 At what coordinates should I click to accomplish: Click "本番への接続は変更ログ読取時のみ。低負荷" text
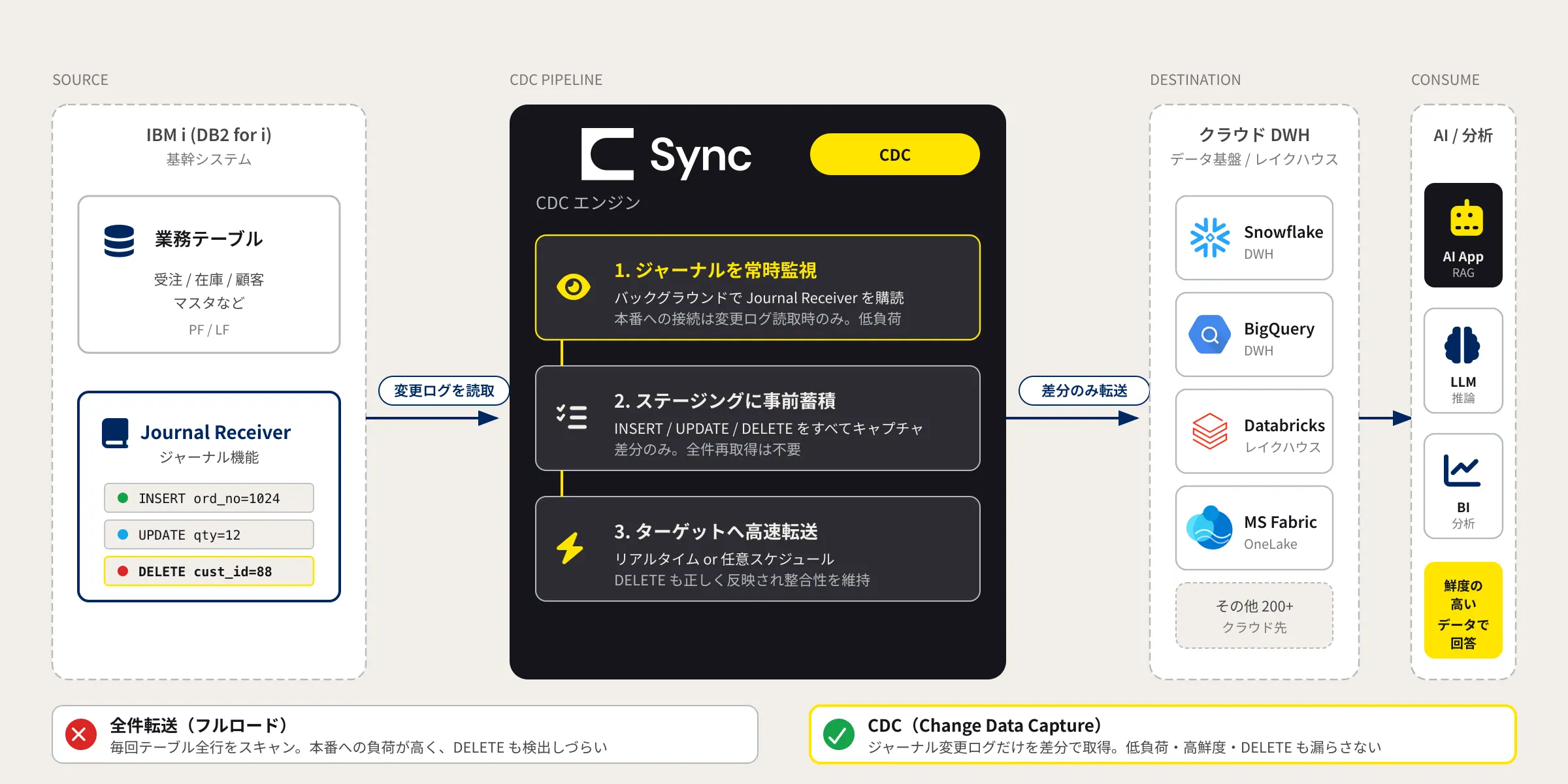[758, 319]
